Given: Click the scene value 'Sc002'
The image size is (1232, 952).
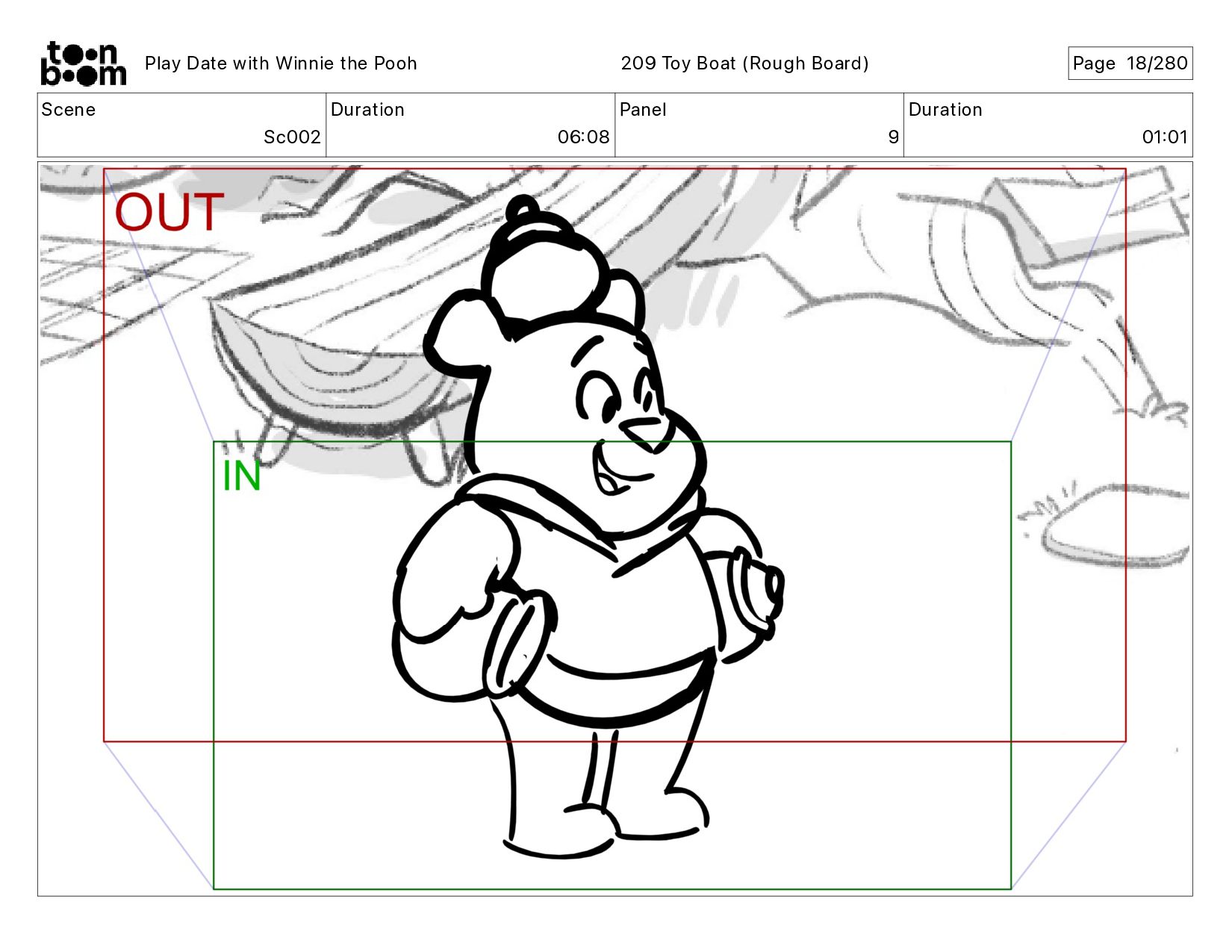Looking at the screenshot, I should click(292, 137).
